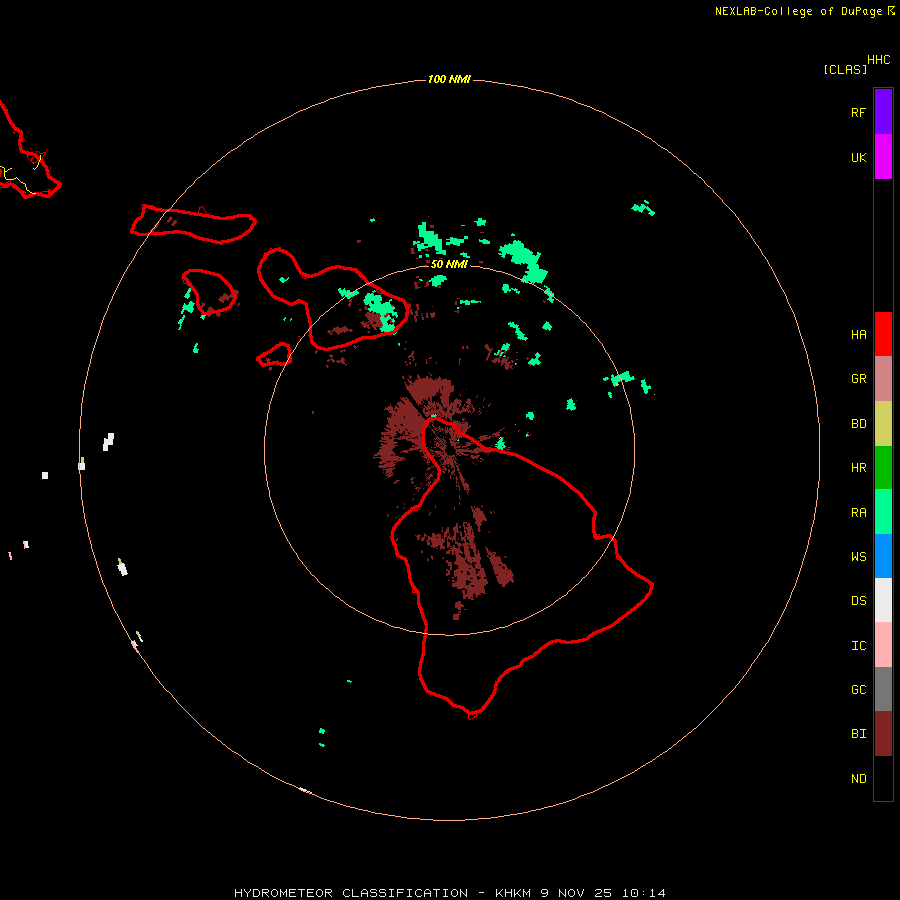
Task: Click the [CLAS] legend heading
Action: (x=845, y=70)
